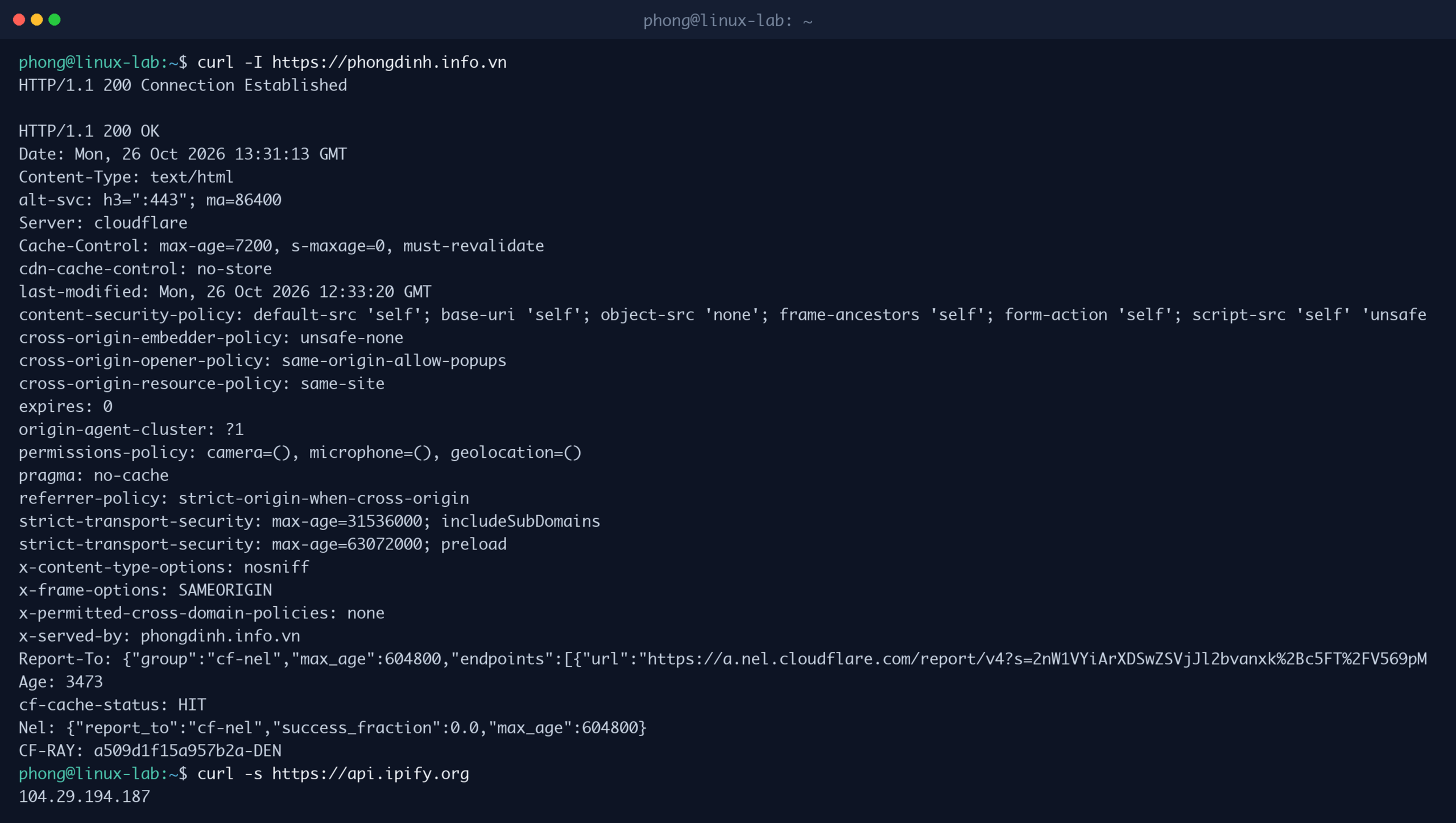Click the yellow minimize window button
This screenshot has width=1456, height=823.
[x=37, y=20]
